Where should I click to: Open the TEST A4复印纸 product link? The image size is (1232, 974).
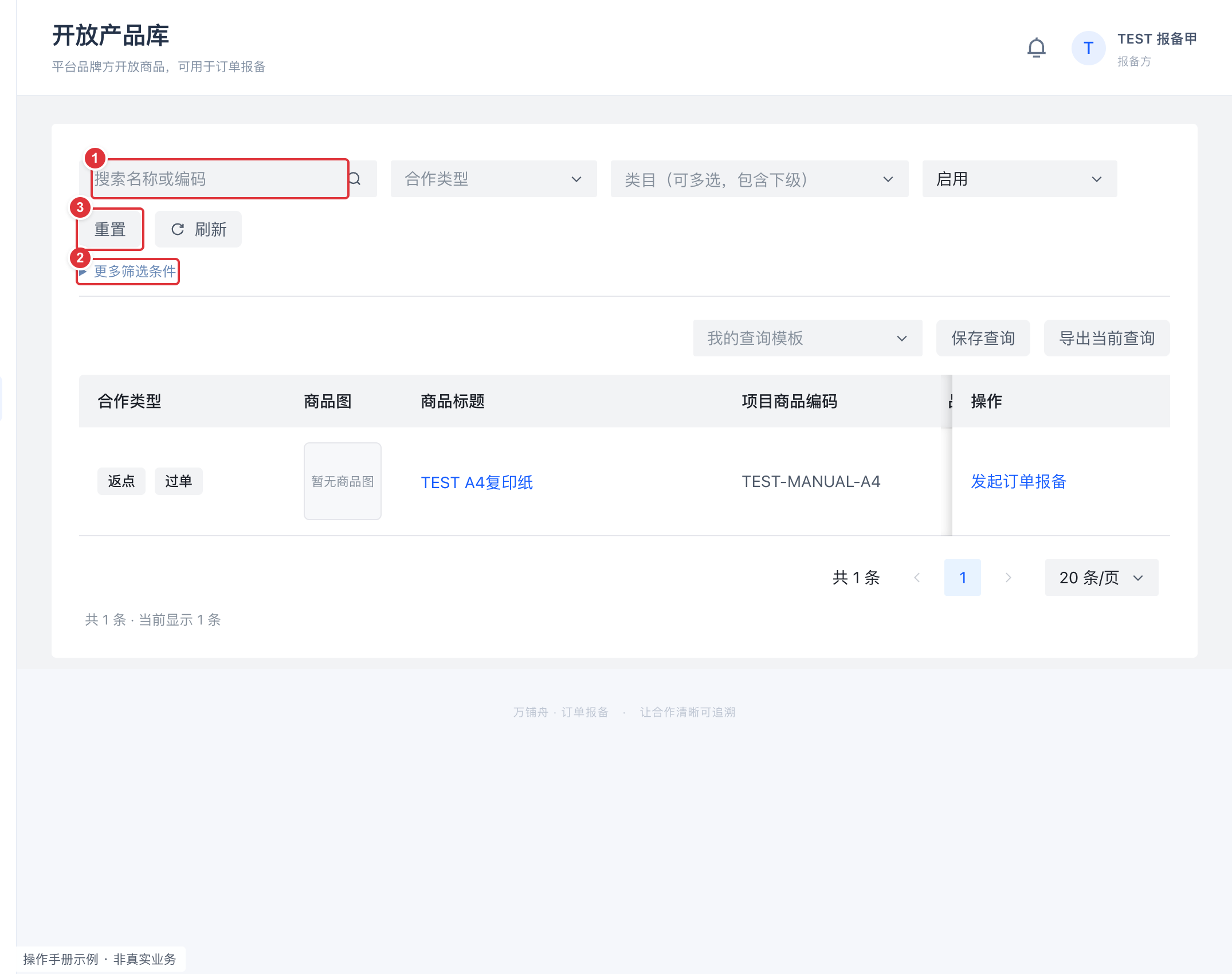477,482
